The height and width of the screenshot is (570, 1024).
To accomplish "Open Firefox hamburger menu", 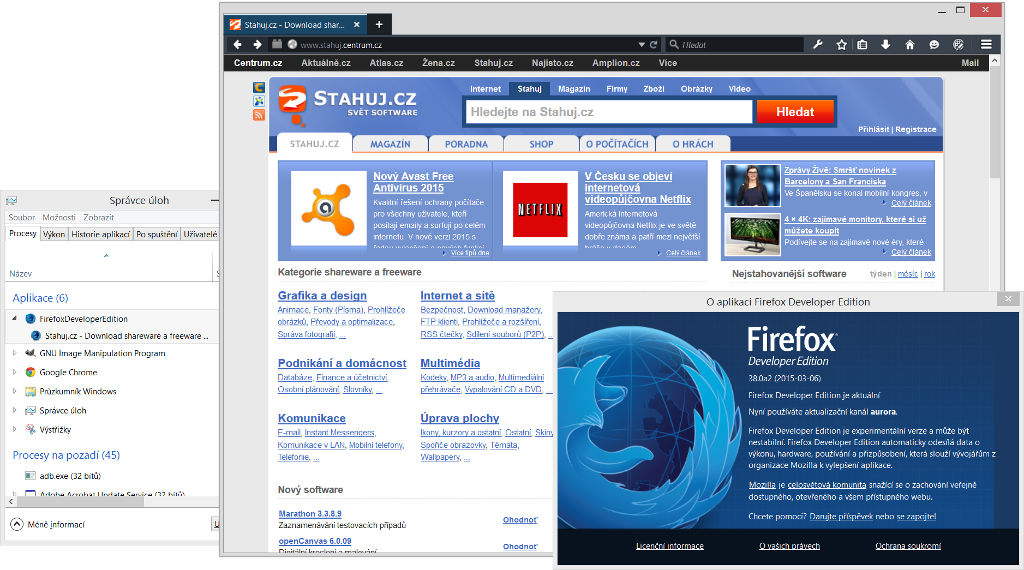I will click(x=986, y=44).
